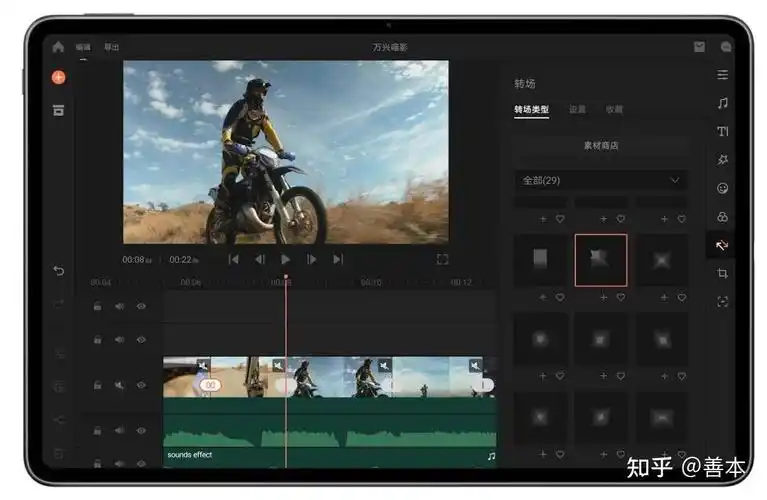Undo the last edit

[x=59, y=271]
